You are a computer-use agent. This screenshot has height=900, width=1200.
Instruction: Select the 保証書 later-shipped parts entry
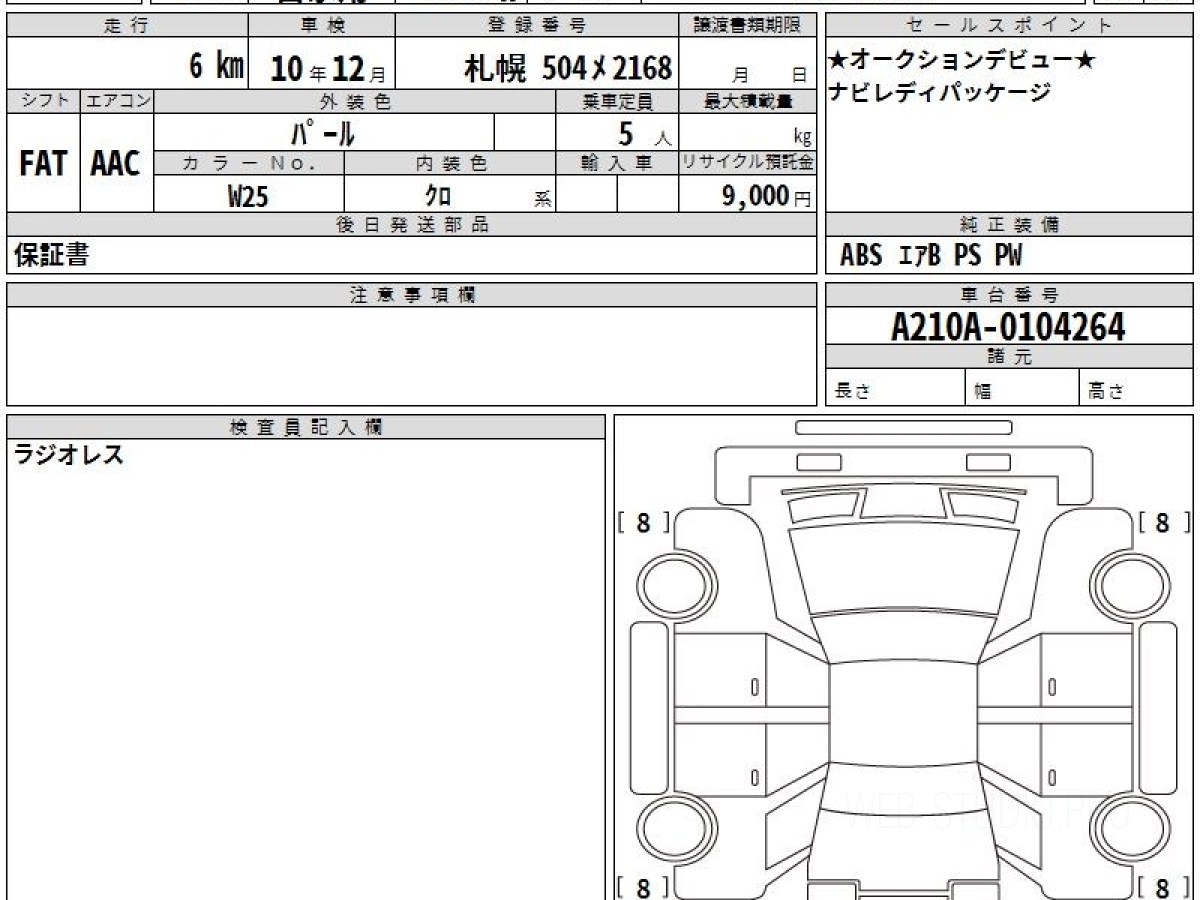(51, 256)
